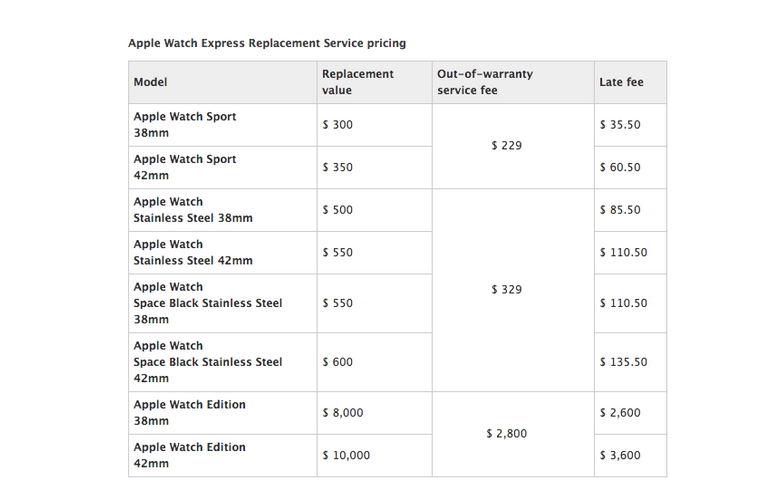Image resolution: width=780 pixels, height=500 pixels.
Task: Click the '$ 60.50' late fee
Action: [x=620, y=168]
